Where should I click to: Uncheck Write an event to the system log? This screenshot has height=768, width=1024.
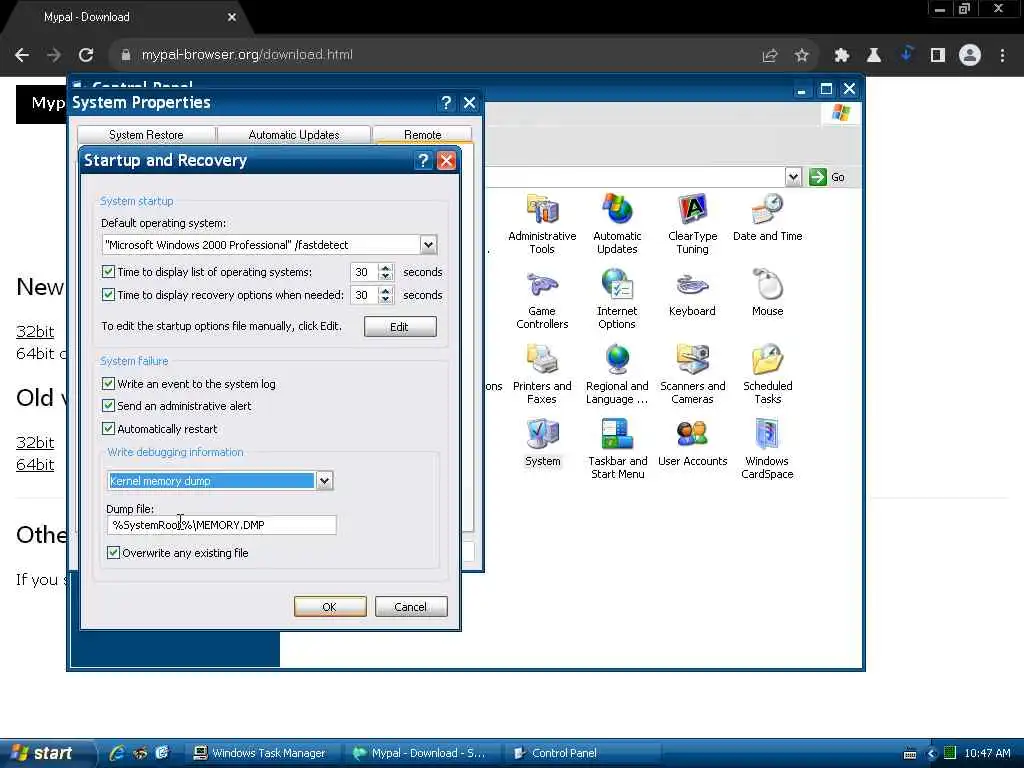pos(108,383)
